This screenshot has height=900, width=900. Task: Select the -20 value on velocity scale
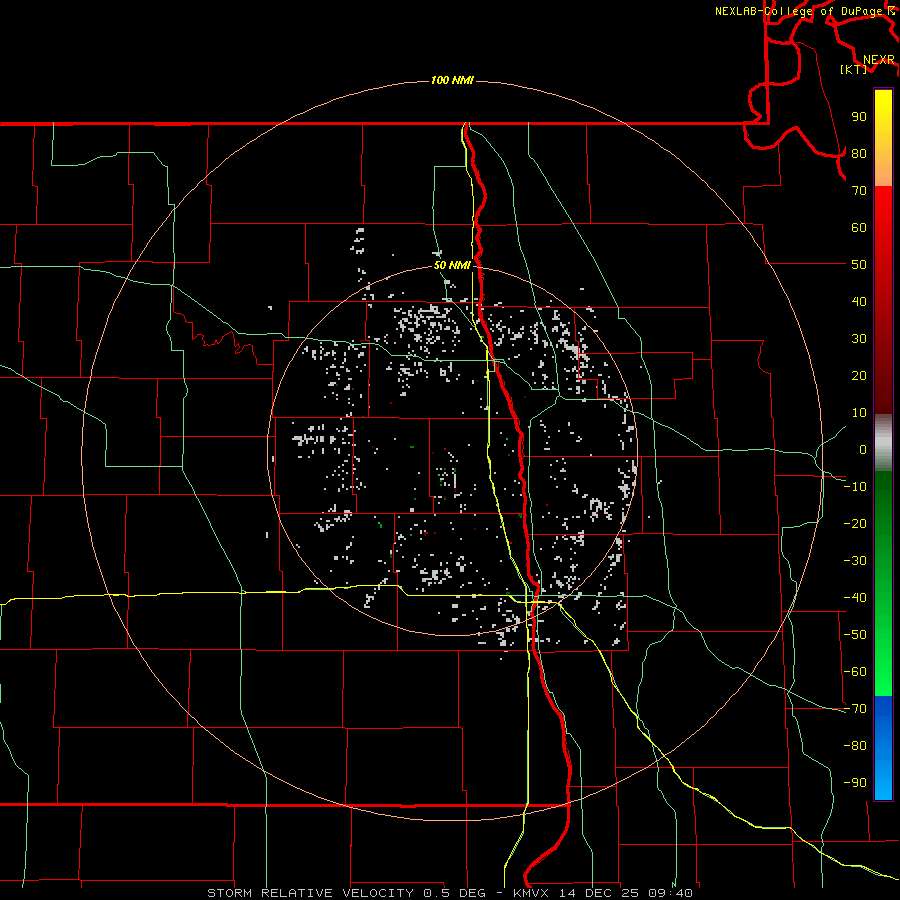(x=855, y=523)
